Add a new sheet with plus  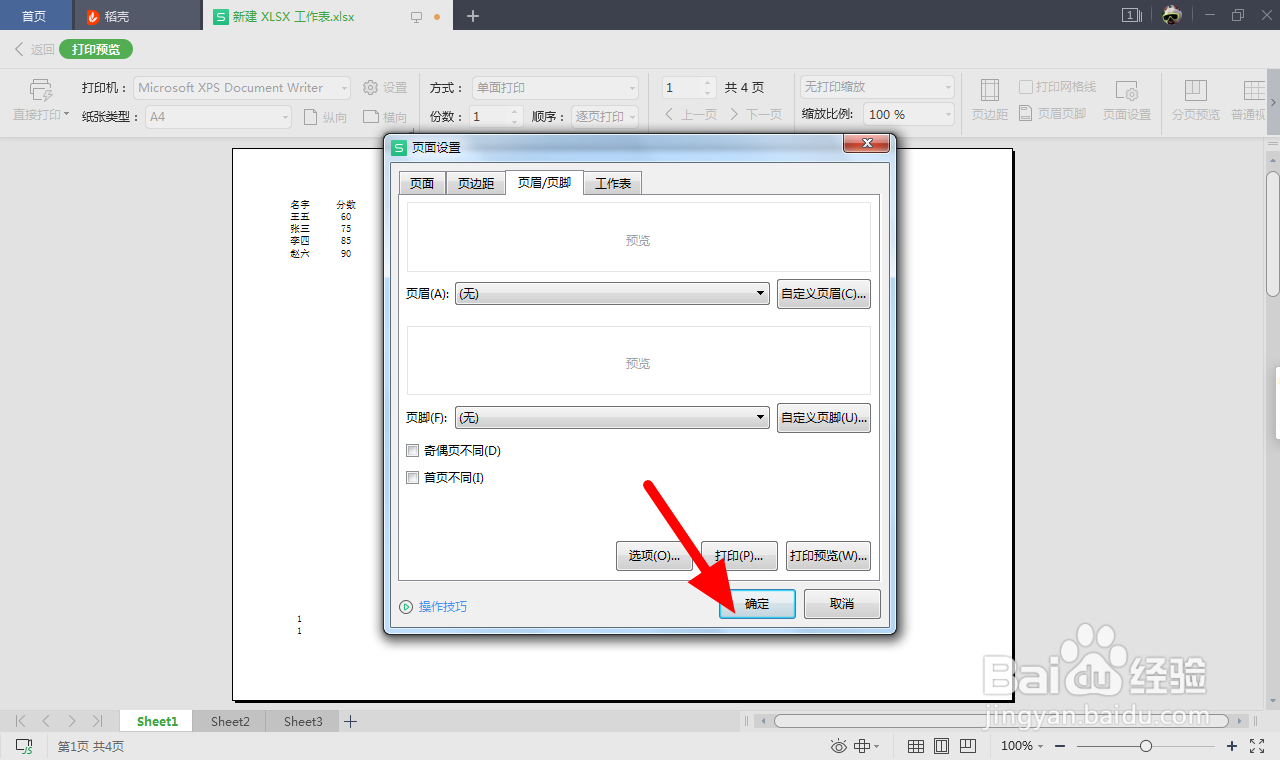click(351, 721)
